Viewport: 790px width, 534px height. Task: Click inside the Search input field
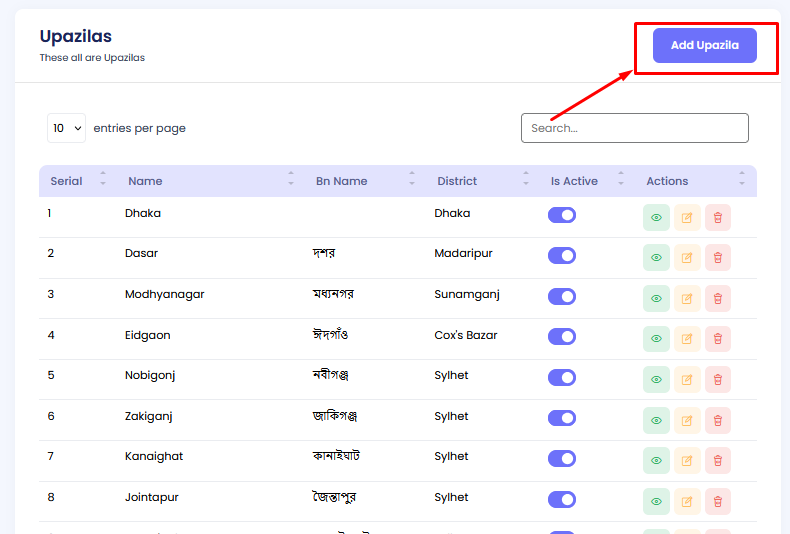(x=634, y=128)
